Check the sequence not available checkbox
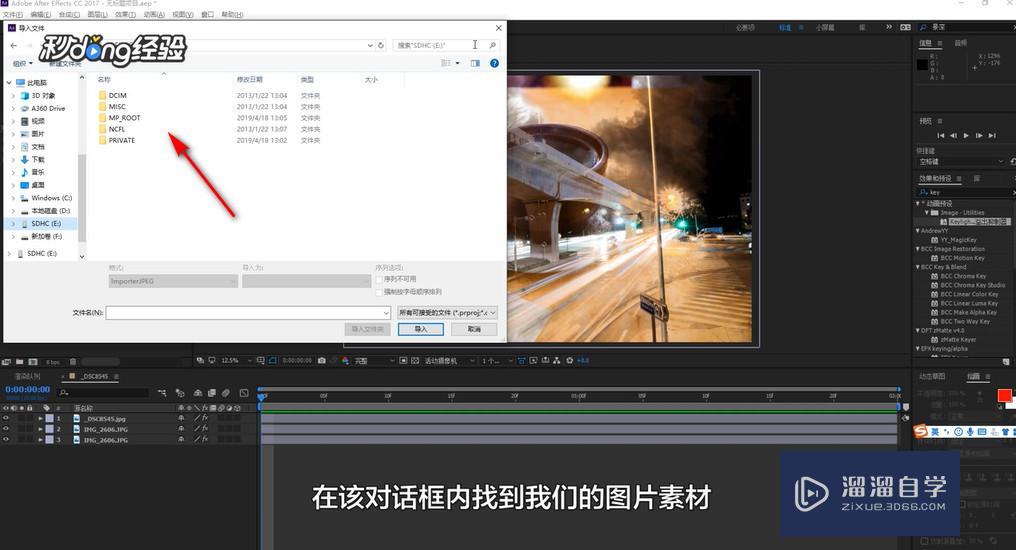The image size is (1016, 550). (379, 279)
